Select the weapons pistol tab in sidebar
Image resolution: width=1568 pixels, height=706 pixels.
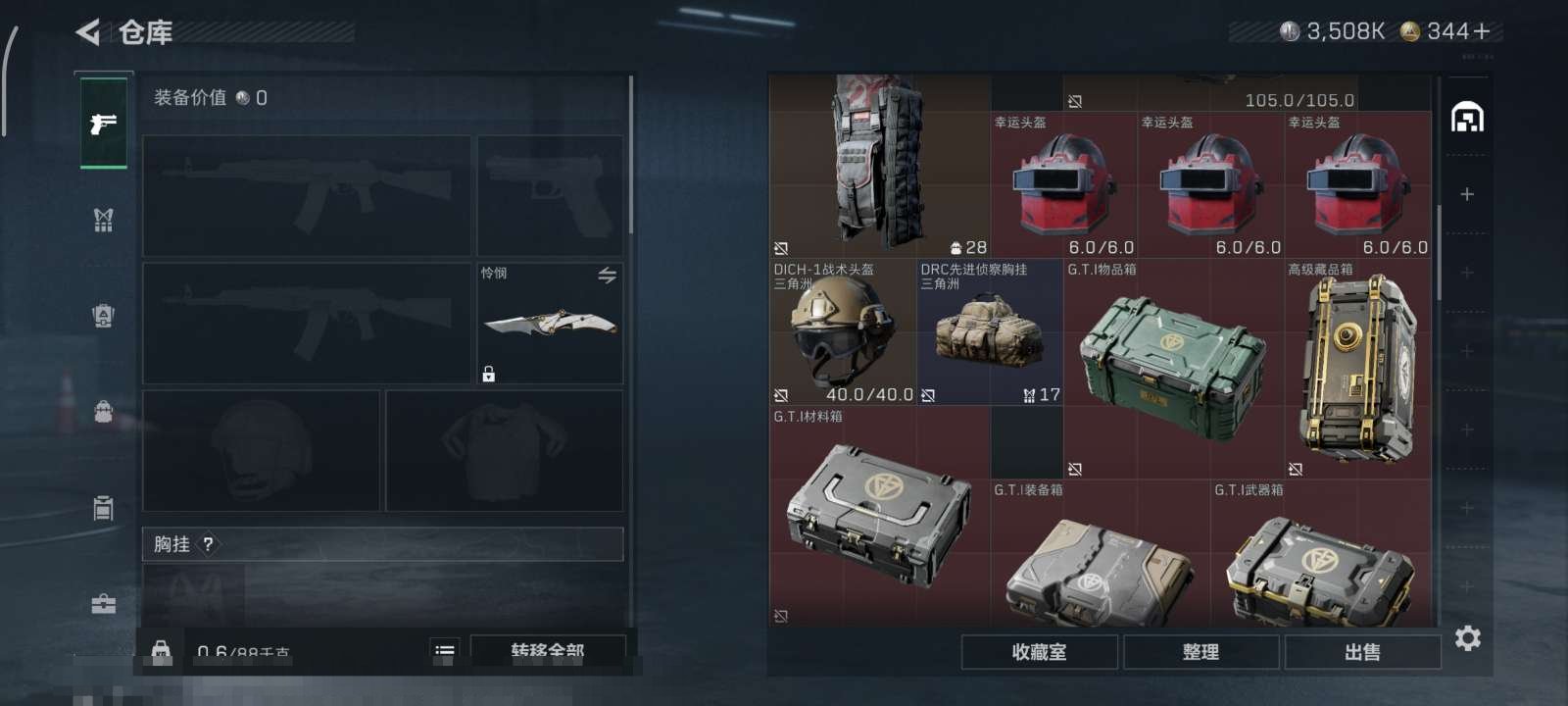(x=103, y=124)
